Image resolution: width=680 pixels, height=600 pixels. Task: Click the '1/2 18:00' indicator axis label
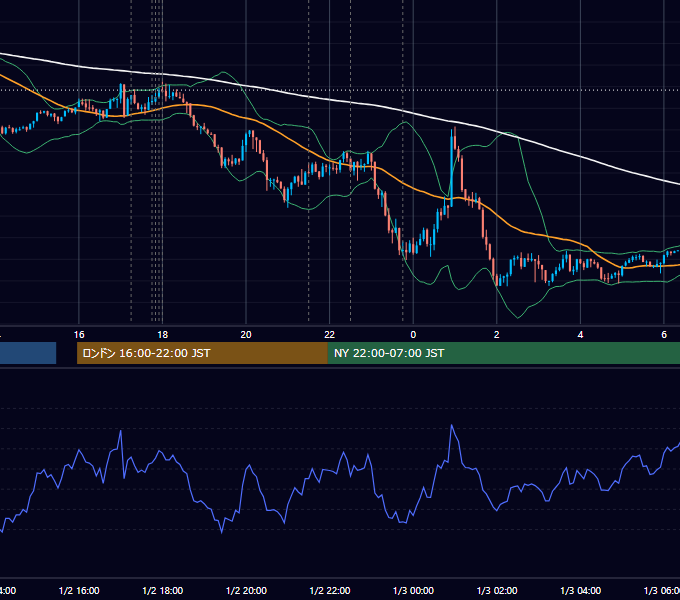[163, 590]
